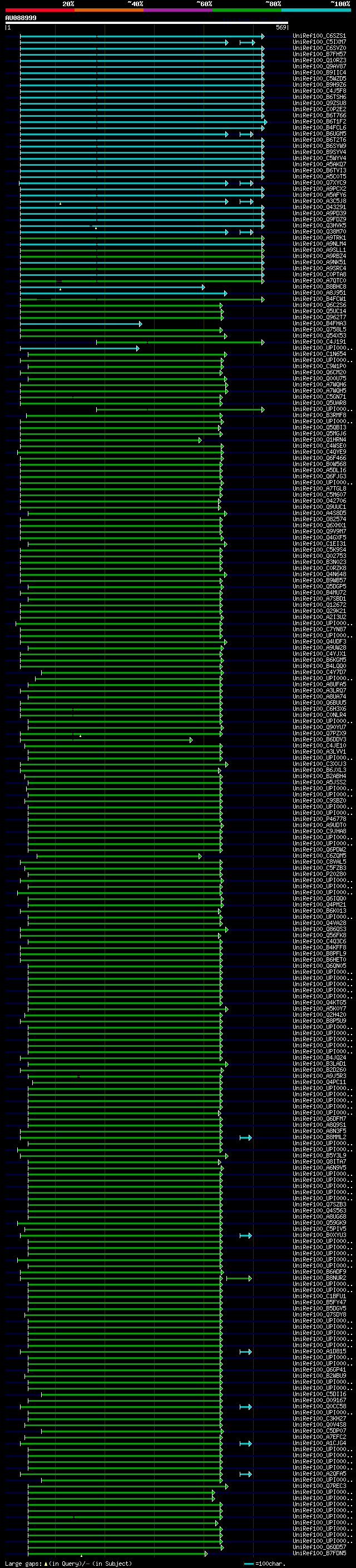Select the UniRef100_B6TSH6 label
356x1568 pixels.
[x=319, y=97]
